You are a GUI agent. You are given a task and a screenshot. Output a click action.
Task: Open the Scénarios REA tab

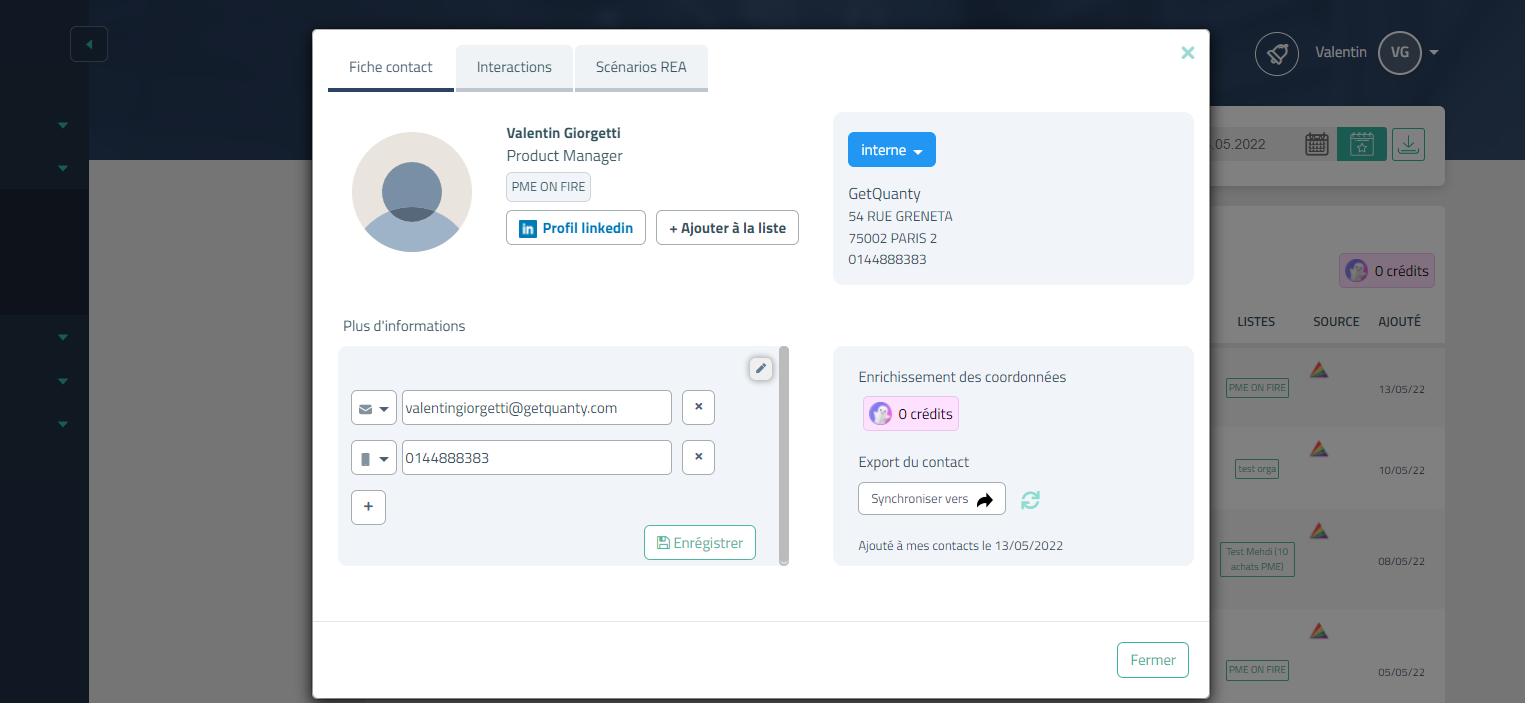[x=641, y=67]
